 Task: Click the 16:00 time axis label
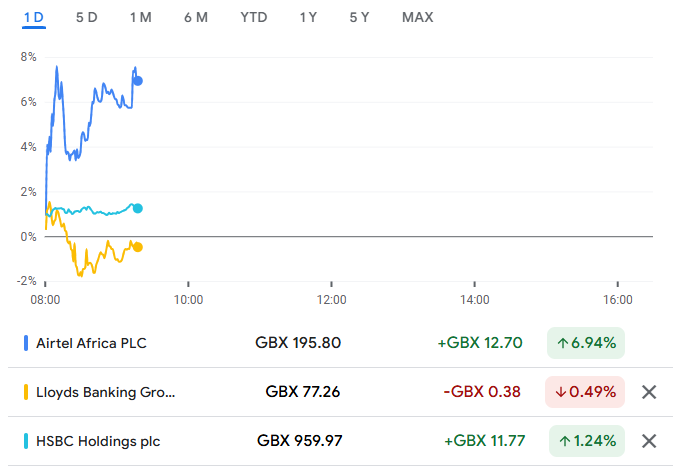pos(618,300)
